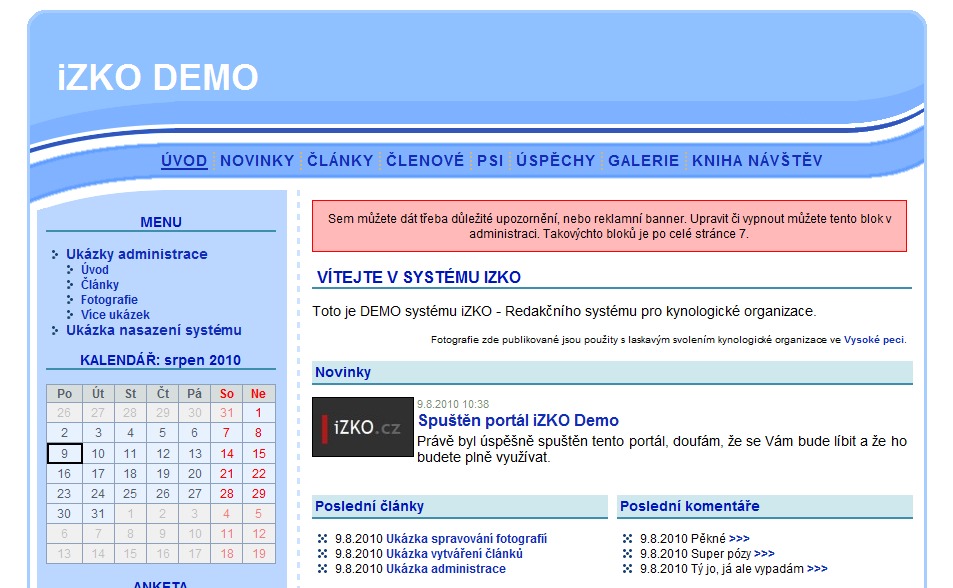The height and width of the screenshot is (588, 953).
Task: Click the sidebar MENU heading
Action: [x=160, y=222]
